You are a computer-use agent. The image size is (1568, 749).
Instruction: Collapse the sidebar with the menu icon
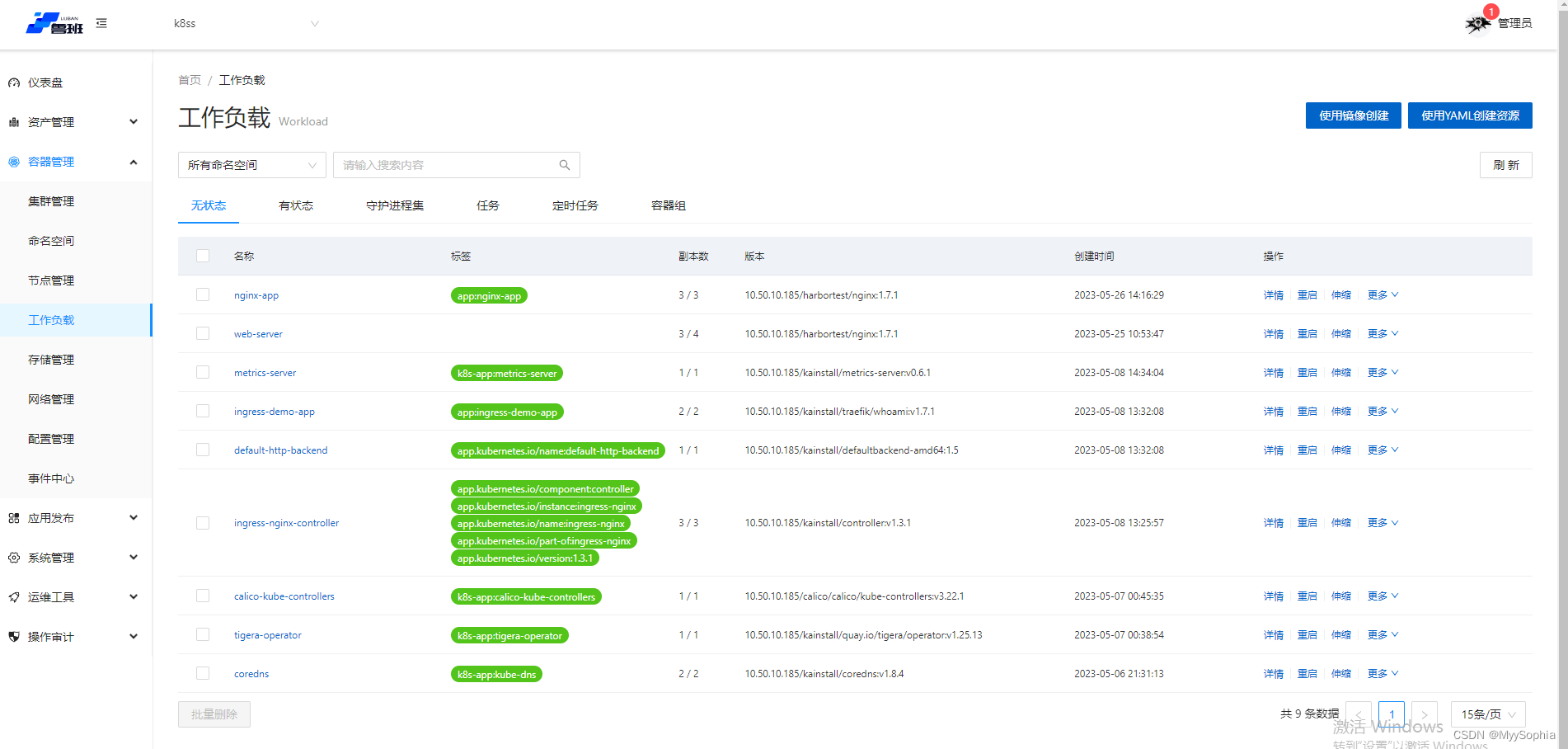101,23
